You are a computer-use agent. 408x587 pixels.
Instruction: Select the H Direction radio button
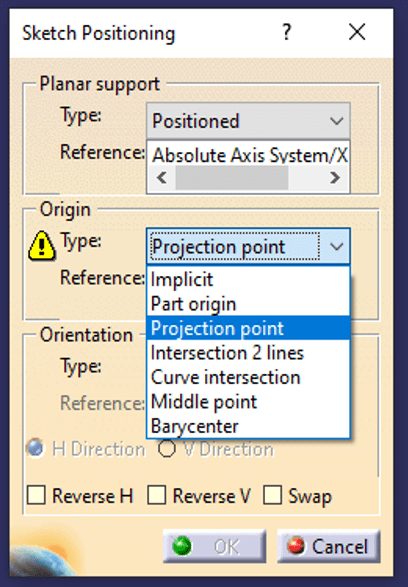[x=36, y=448]
